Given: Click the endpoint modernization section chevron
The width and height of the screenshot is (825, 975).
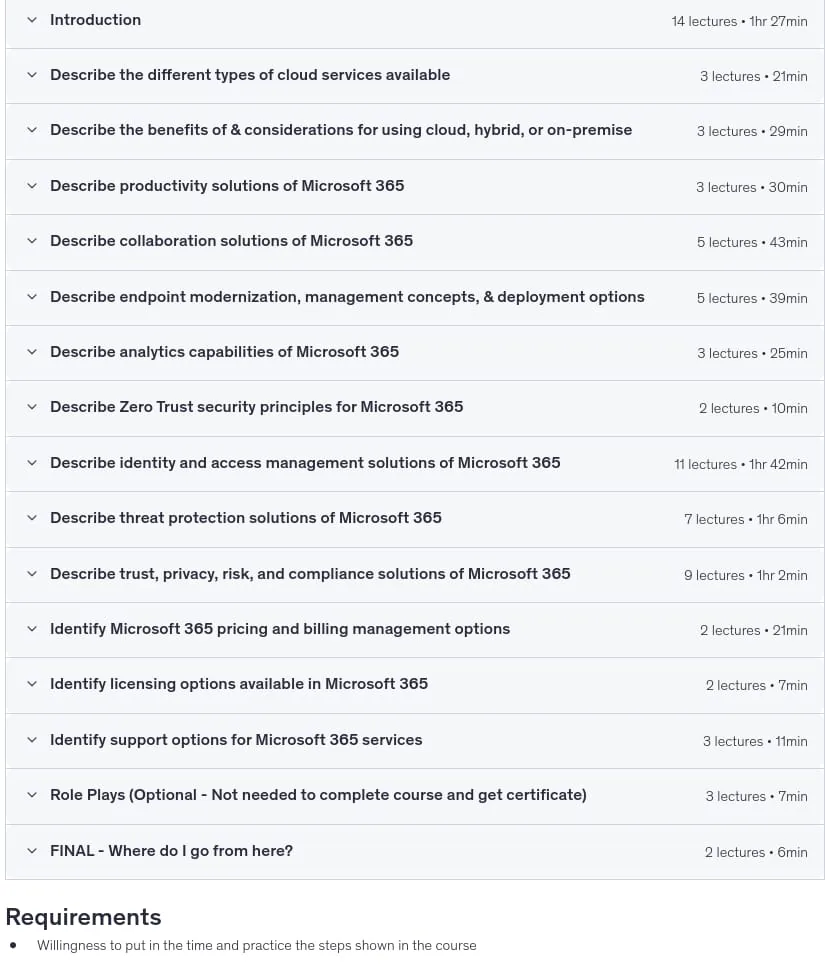Looking at the screenshot, I should click(x=32, y=297).
